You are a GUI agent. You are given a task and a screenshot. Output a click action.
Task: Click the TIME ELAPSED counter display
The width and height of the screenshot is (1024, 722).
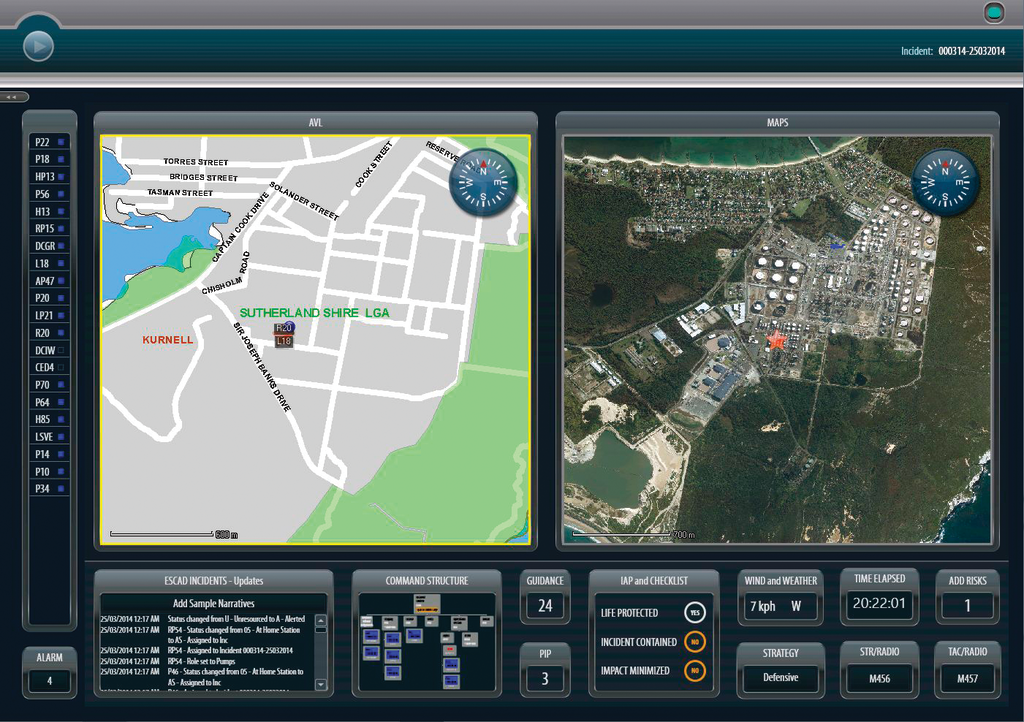[x=879, y=604]
